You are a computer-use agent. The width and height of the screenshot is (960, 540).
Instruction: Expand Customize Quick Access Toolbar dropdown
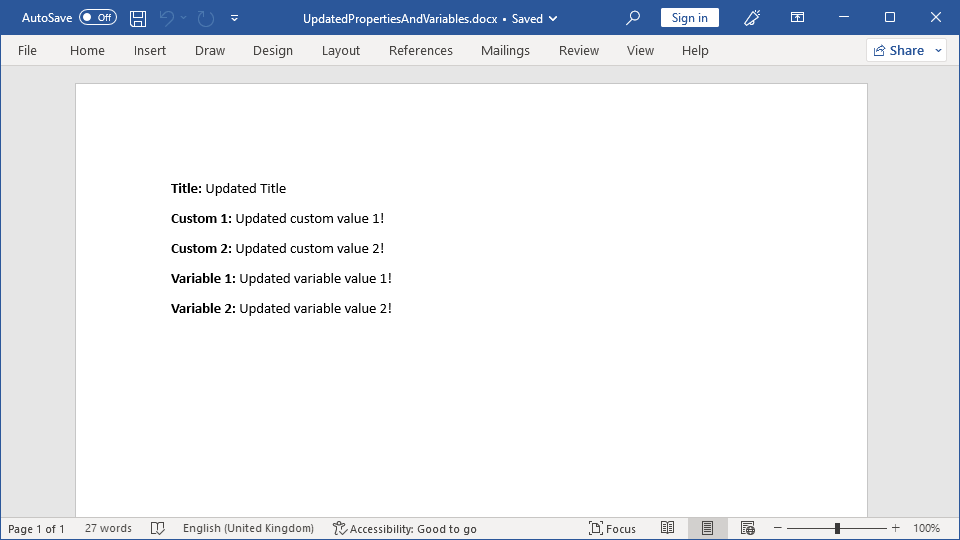(234, 18)
